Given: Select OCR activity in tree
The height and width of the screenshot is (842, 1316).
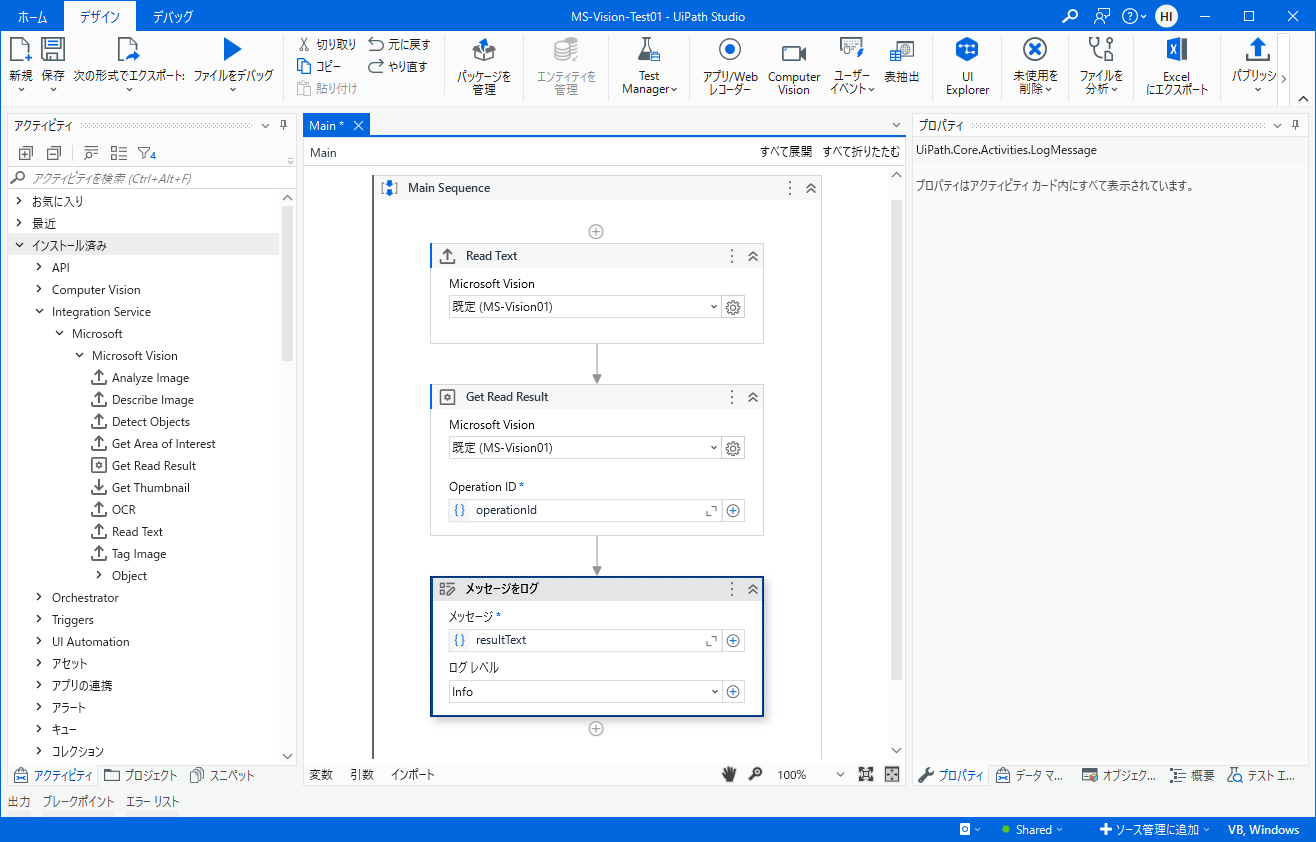Looking at the screenshot, I should 123,510.
